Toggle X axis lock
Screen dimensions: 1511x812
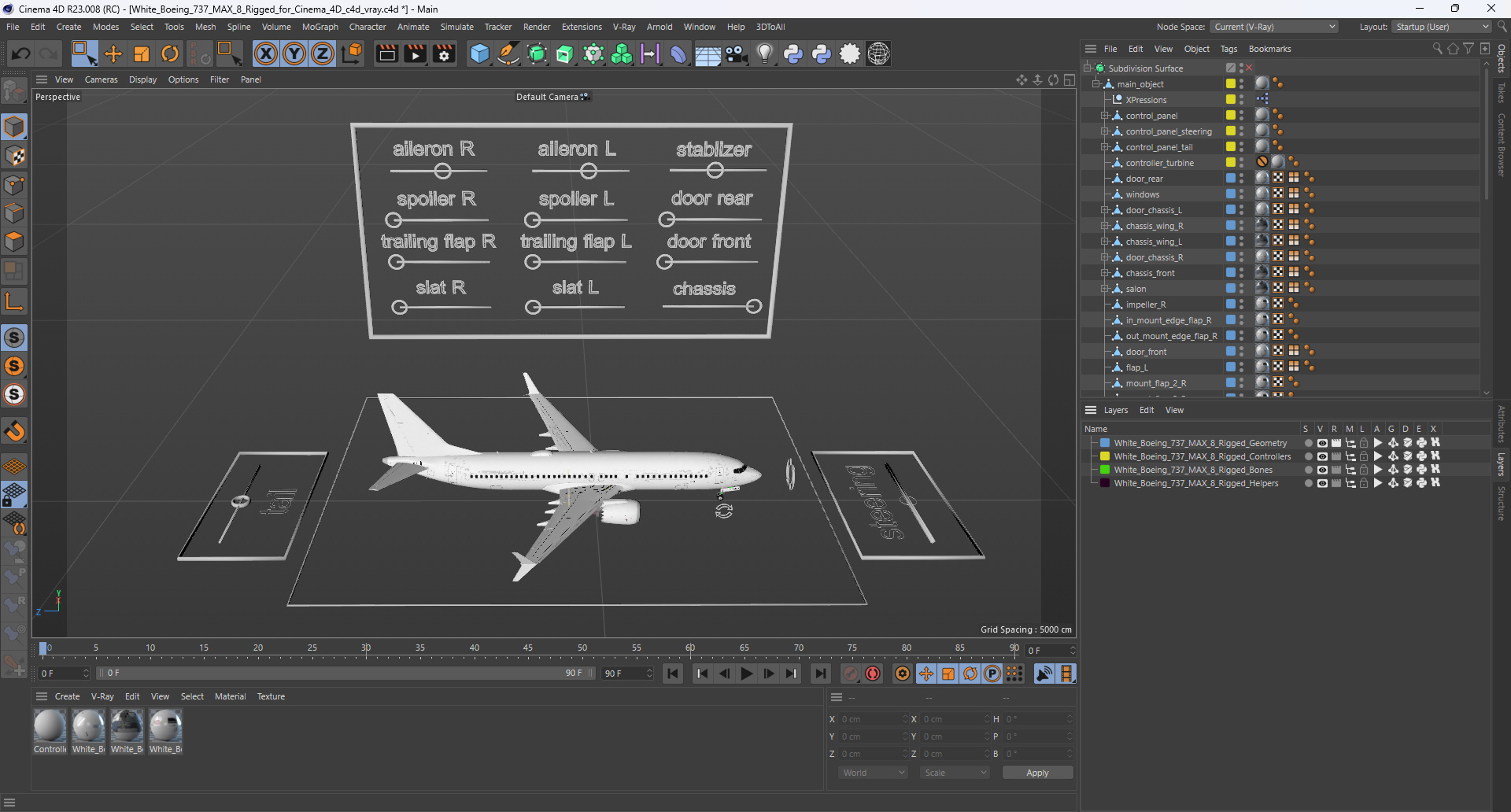(266, 54)
